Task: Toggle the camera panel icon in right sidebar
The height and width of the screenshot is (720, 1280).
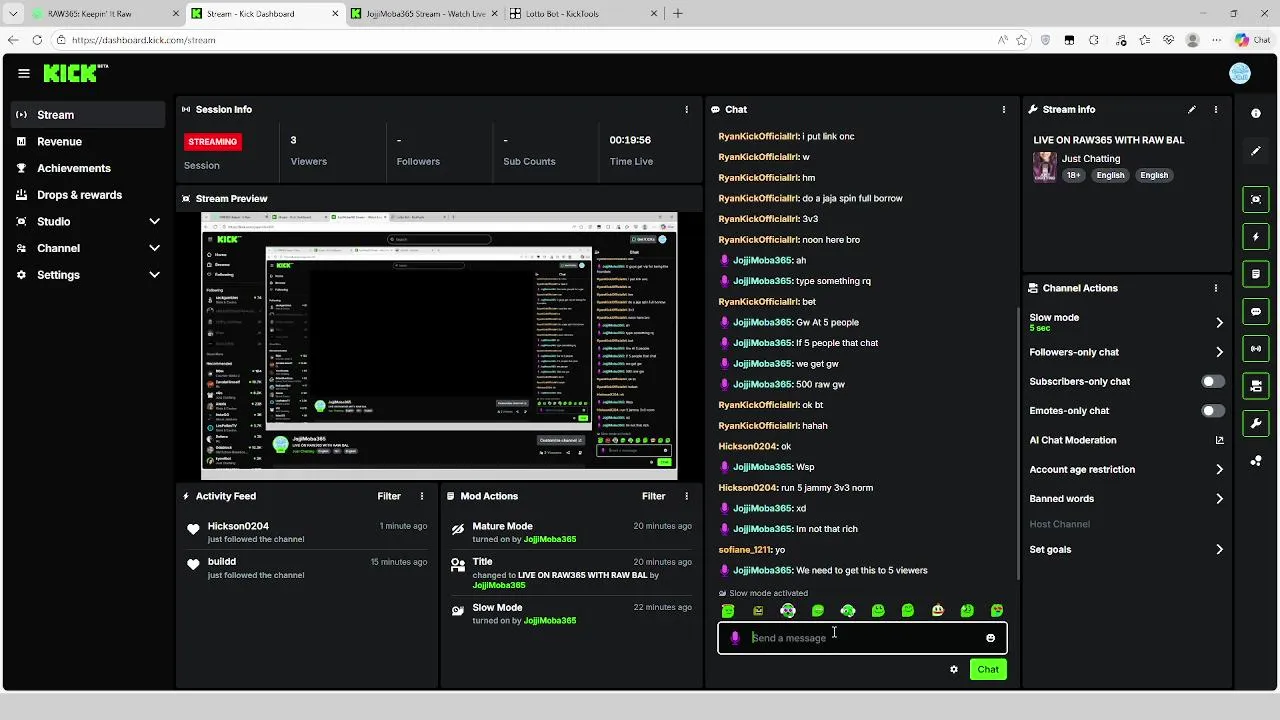Action: [x=1256, y=386]
